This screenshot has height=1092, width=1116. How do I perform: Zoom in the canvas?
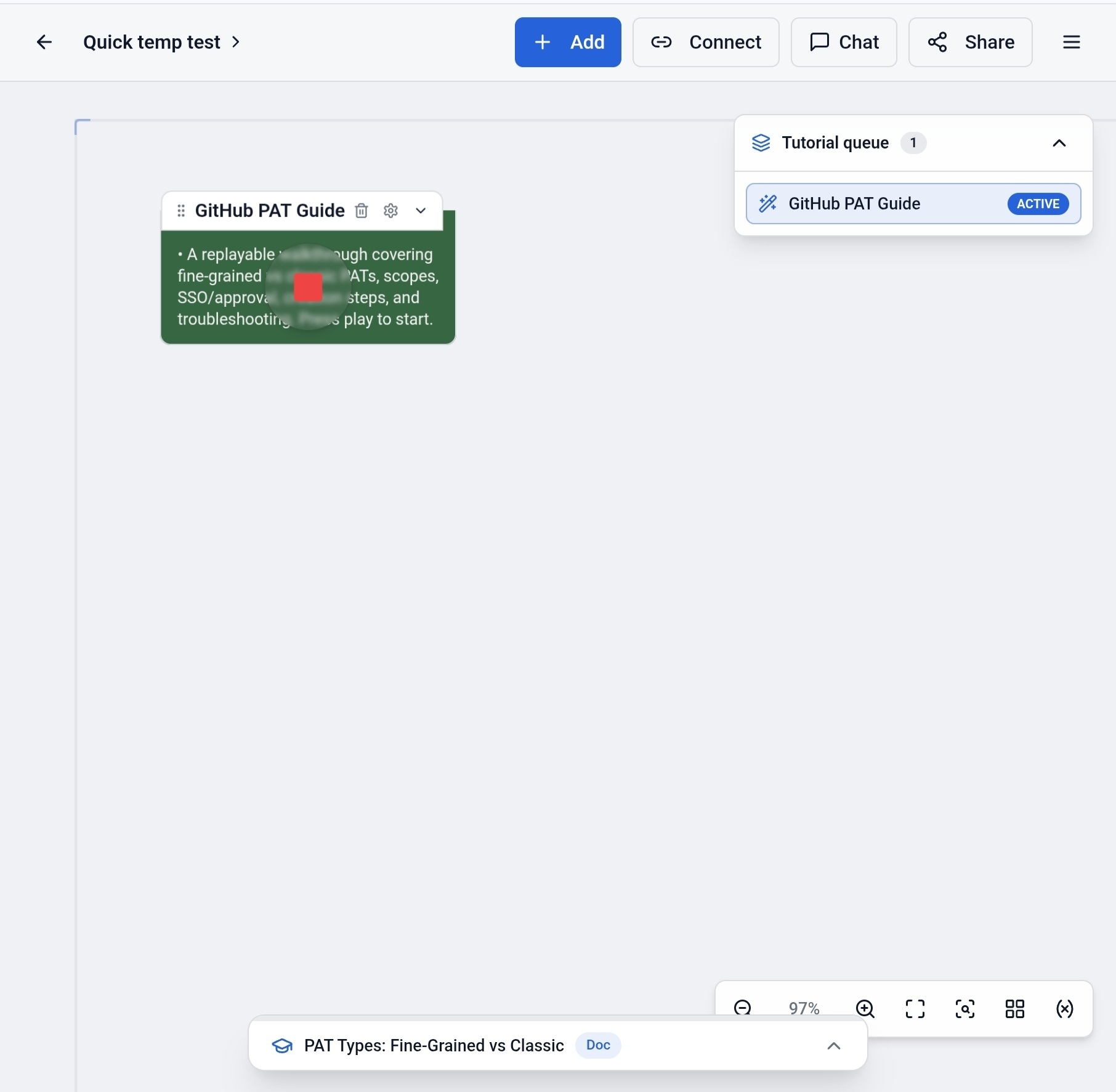865,1008
